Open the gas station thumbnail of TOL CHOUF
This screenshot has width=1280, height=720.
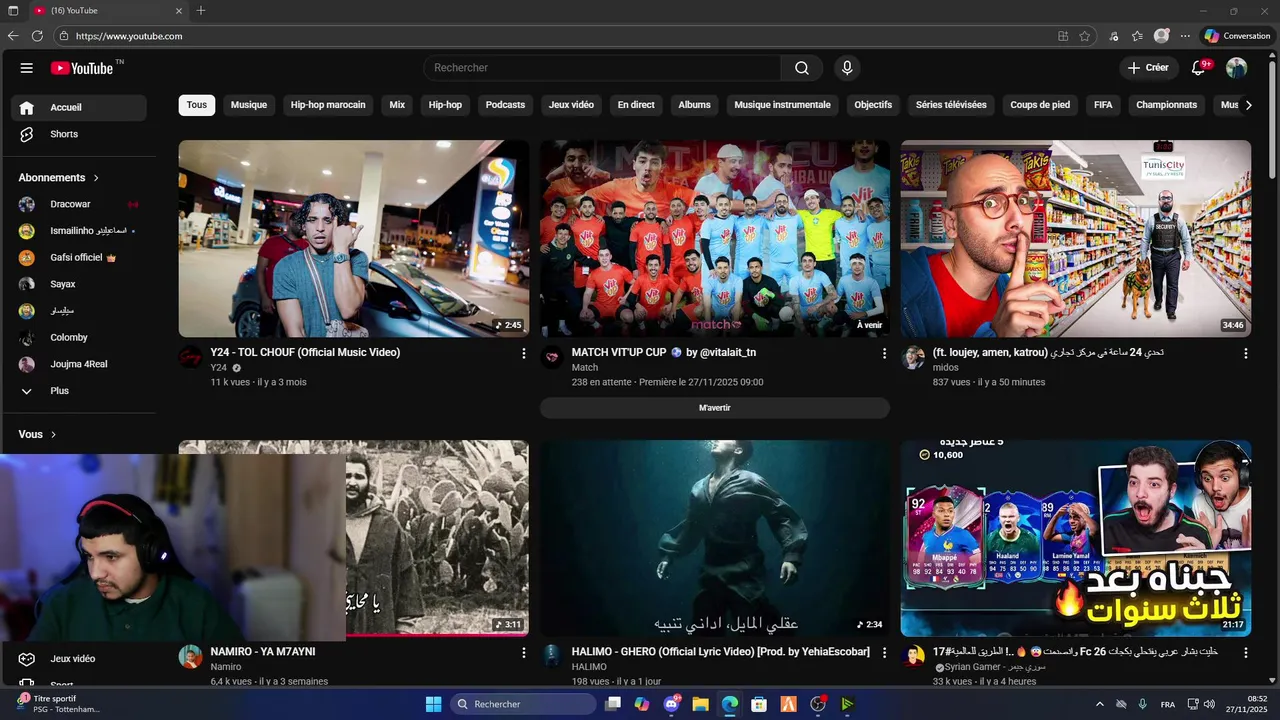click(354, 238)
